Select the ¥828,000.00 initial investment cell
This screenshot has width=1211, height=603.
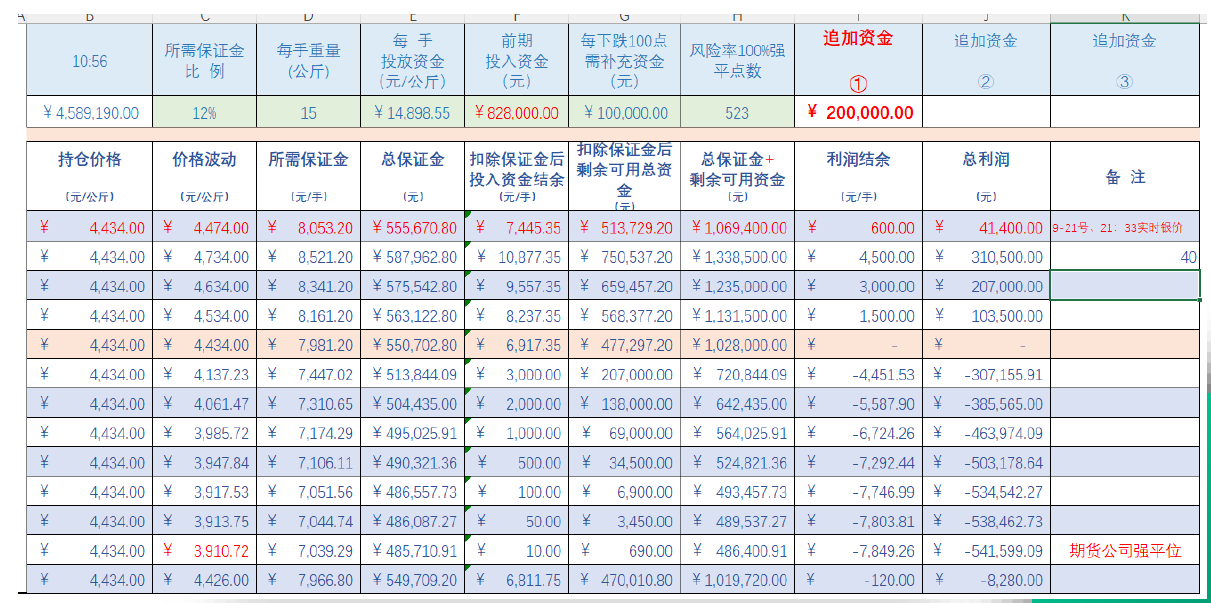[516, 113]
